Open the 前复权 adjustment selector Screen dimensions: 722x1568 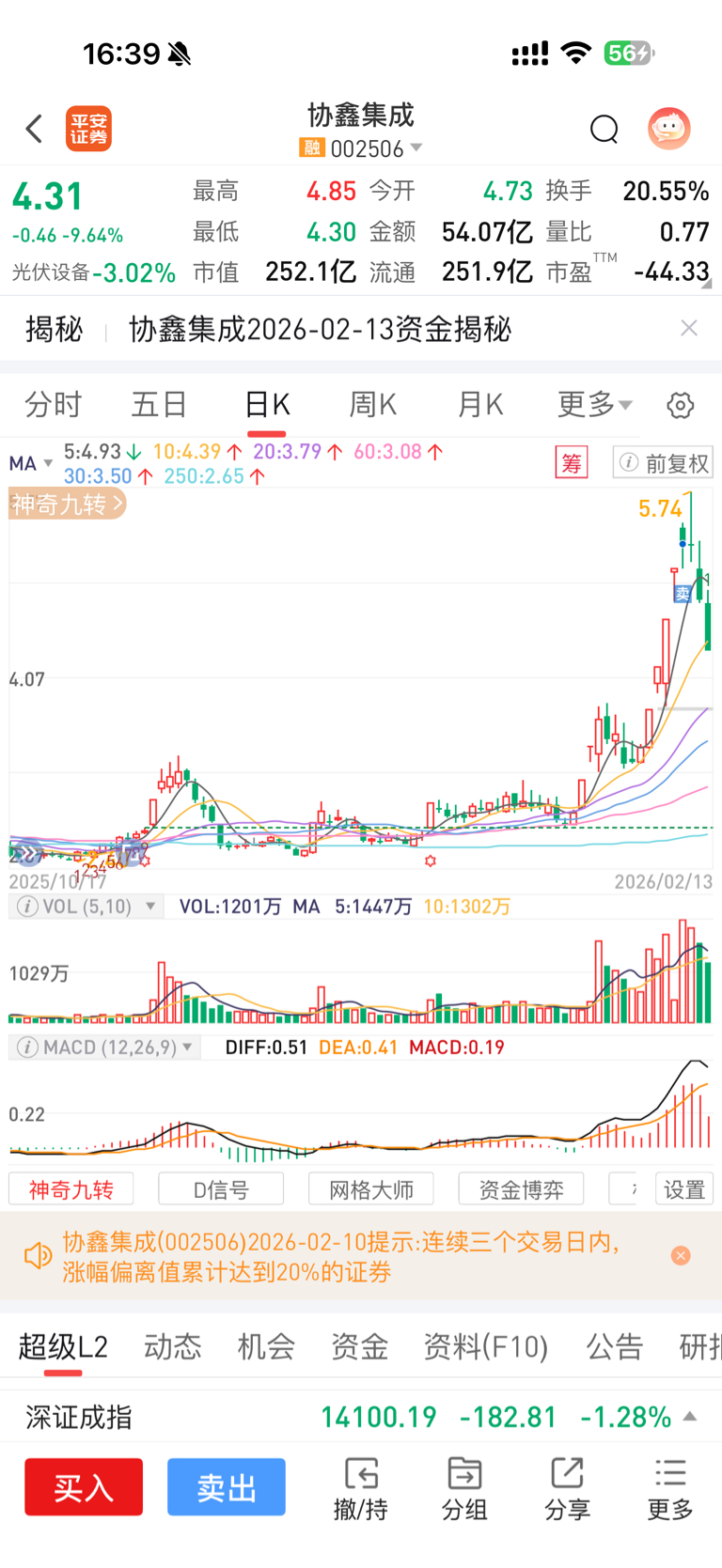click(x=664, y=463)
